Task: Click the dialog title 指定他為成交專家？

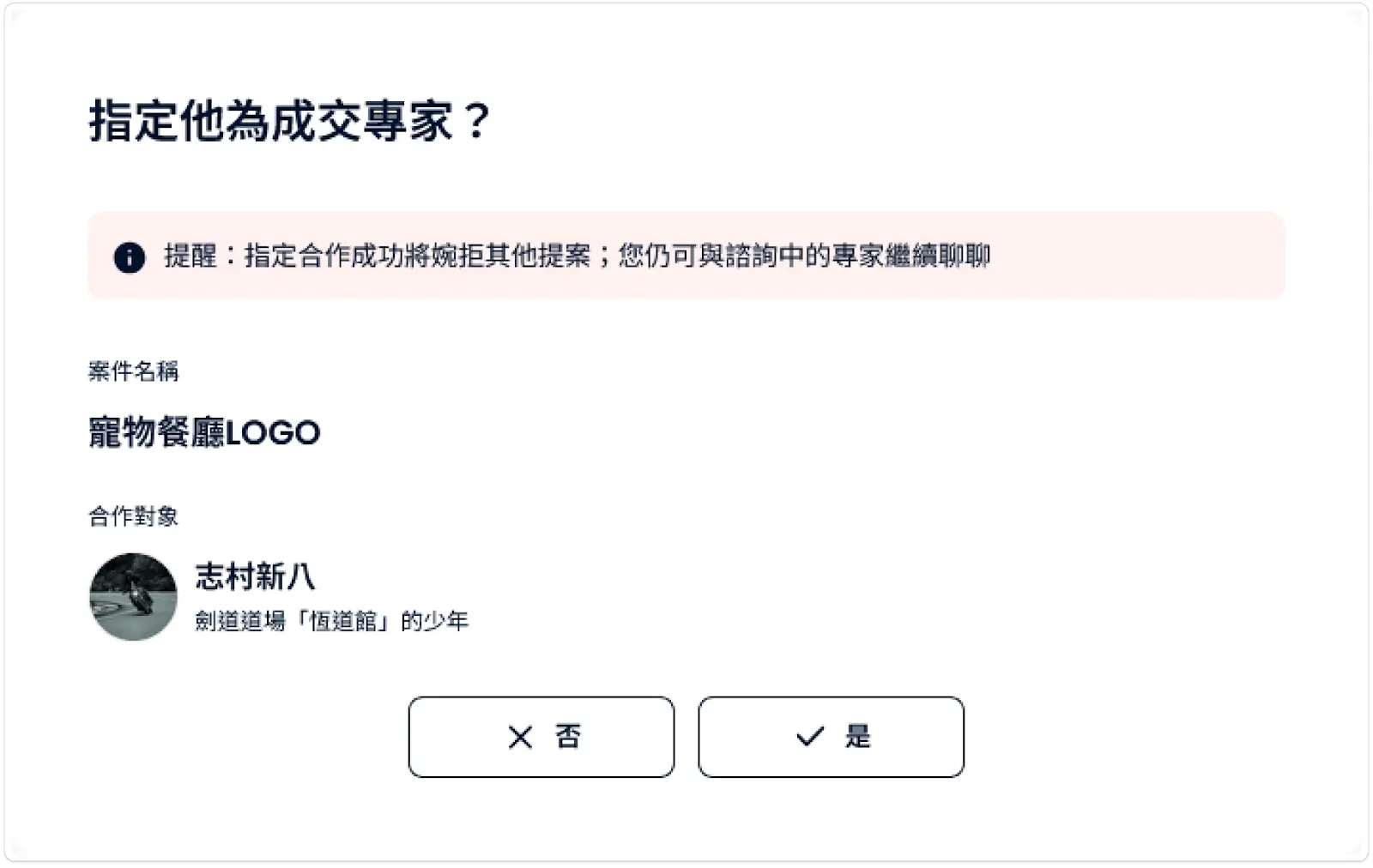Action: click(289, 120)
